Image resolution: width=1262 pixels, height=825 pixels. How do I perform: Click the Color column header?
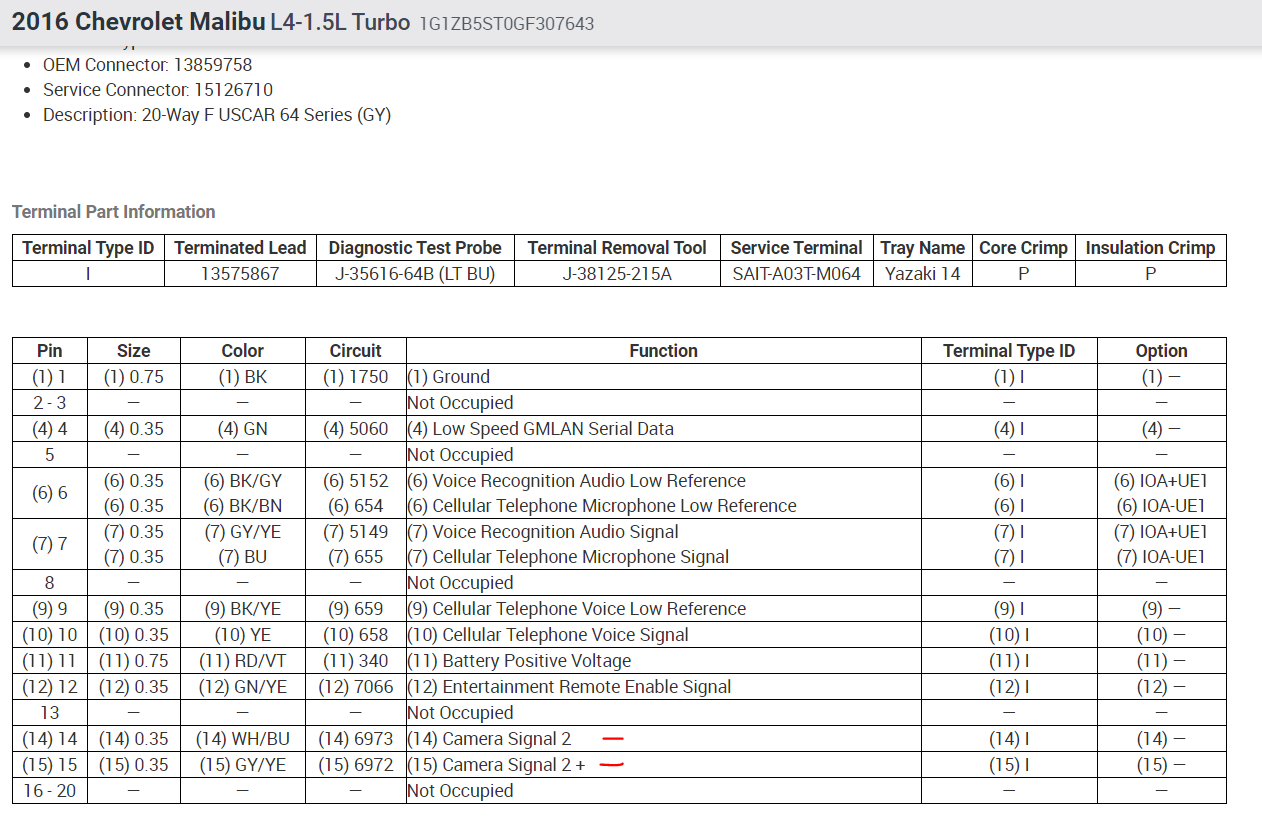click(x=242, y=351)
